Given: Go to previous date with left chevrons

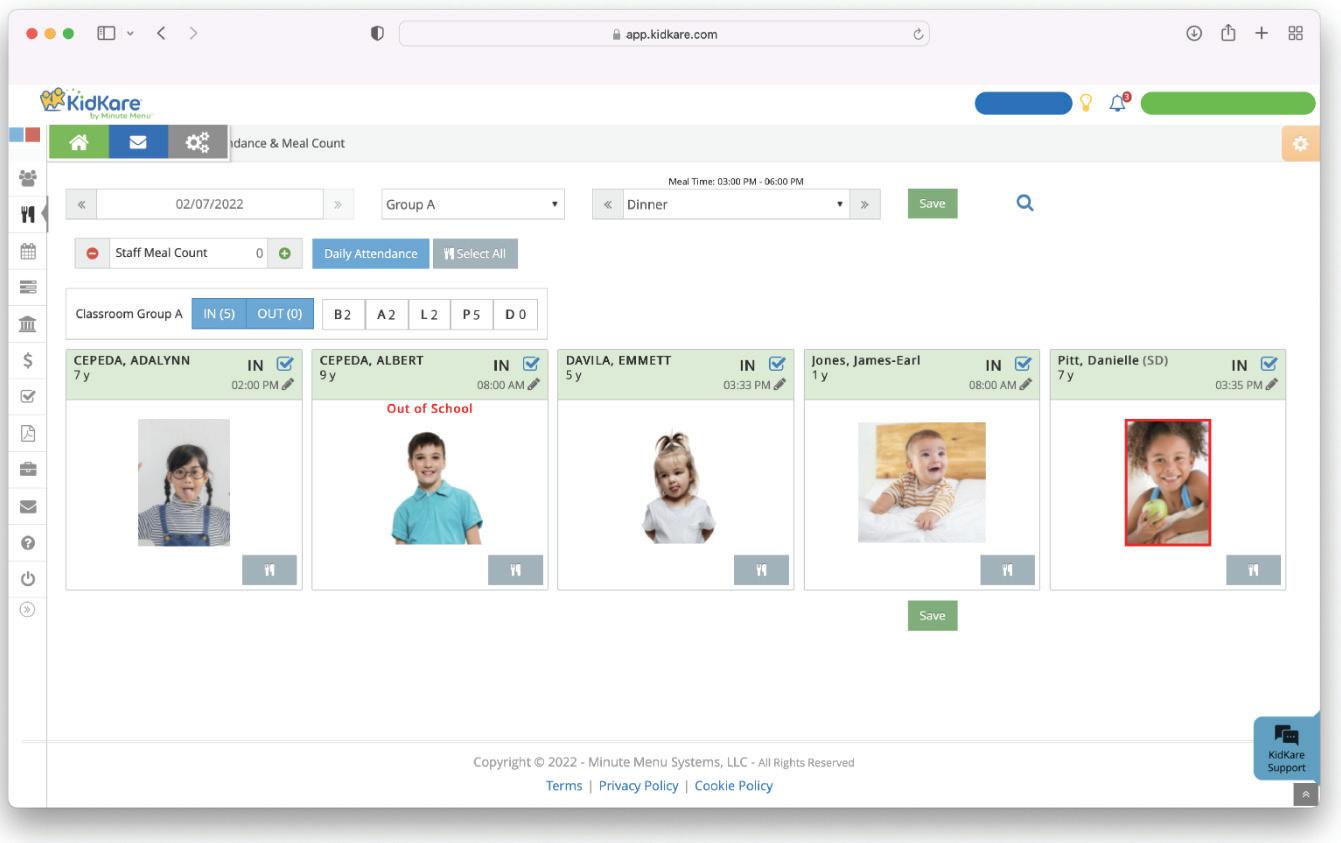Looking at the screenshot, I should 81,204.
